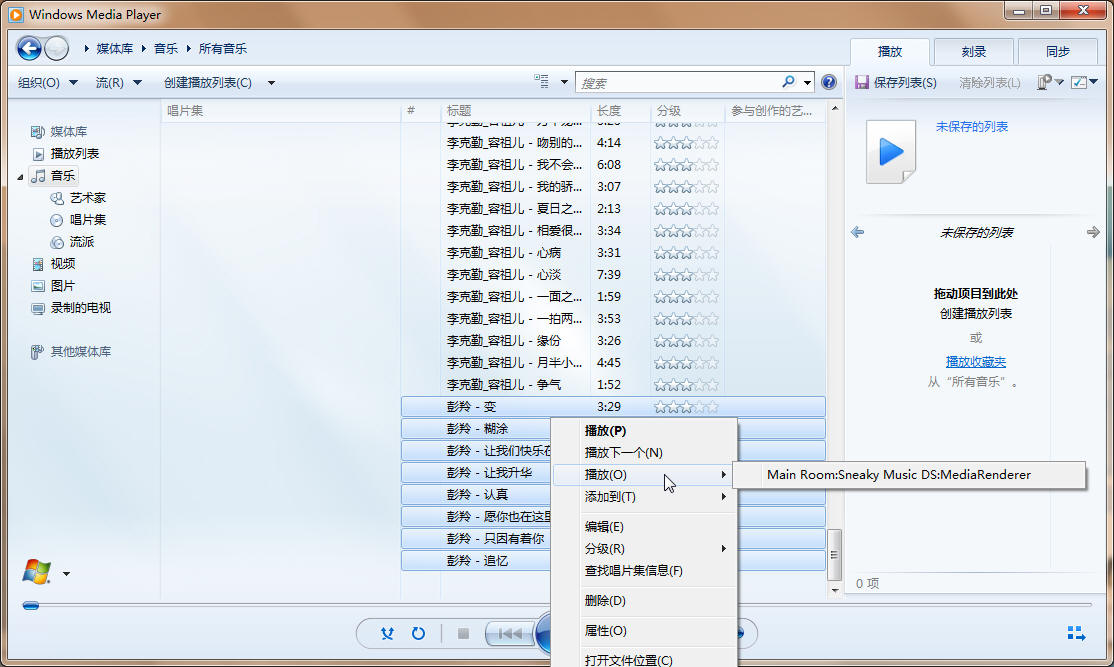Image resolution: width=1114 pixels, height=667 pixels.
Task: Click the view options icon
Action: (541, 82)
